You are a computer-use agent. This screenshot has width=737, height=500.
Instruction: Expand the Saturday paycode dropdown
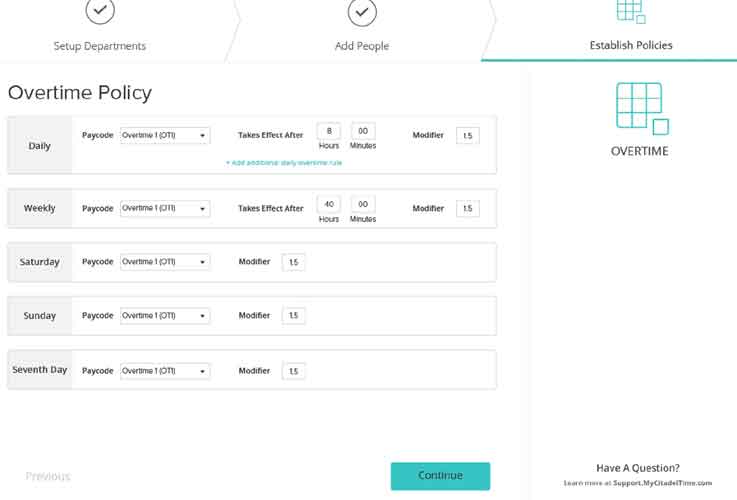165,262
